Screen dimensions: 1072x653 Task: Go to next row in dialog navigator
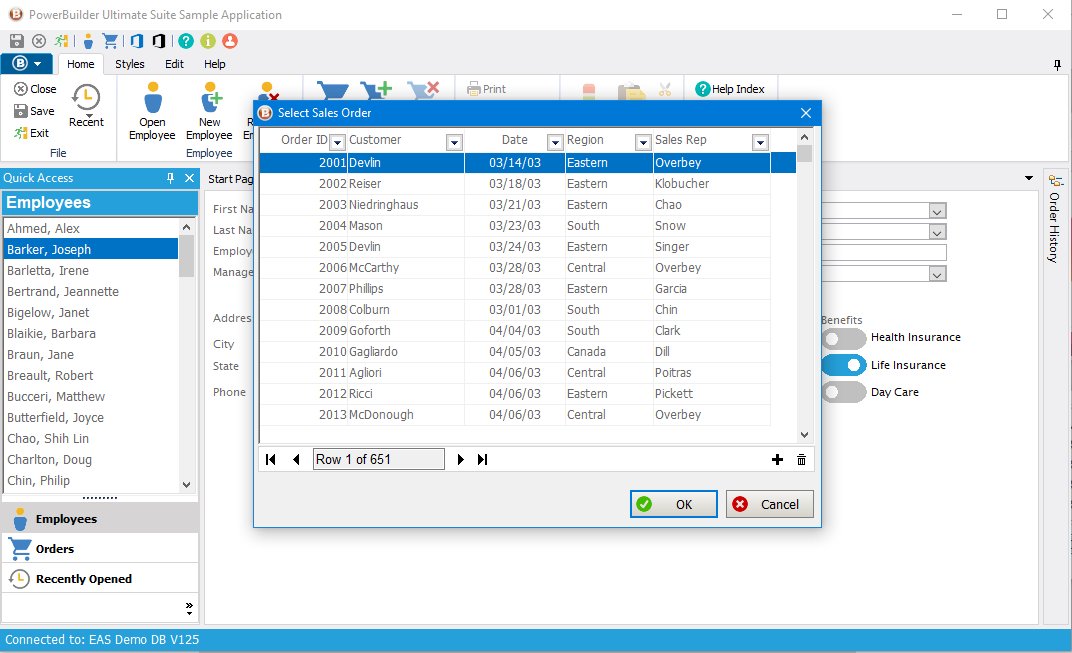(x=460, y=459)
